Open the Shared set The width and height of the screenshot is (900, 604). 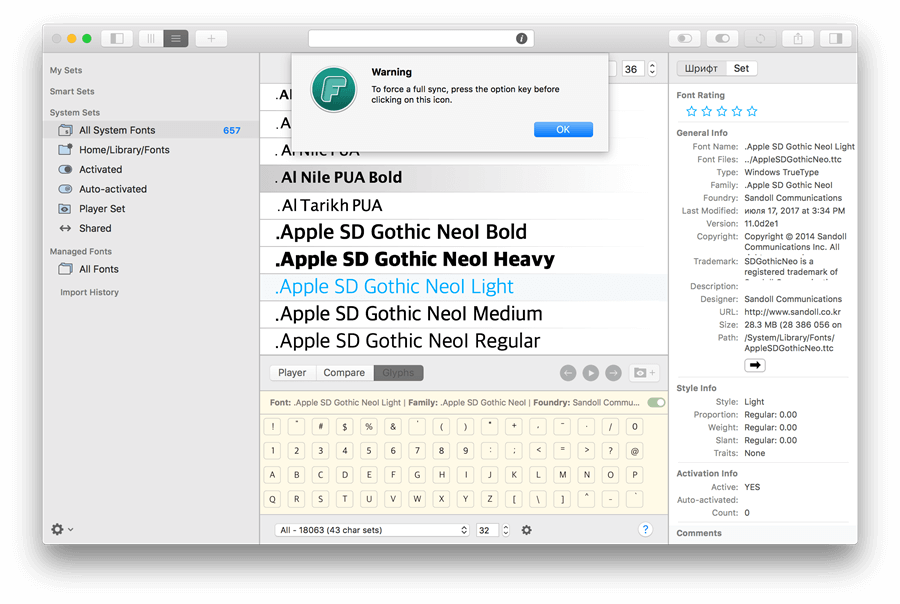(x=151, y=229)
